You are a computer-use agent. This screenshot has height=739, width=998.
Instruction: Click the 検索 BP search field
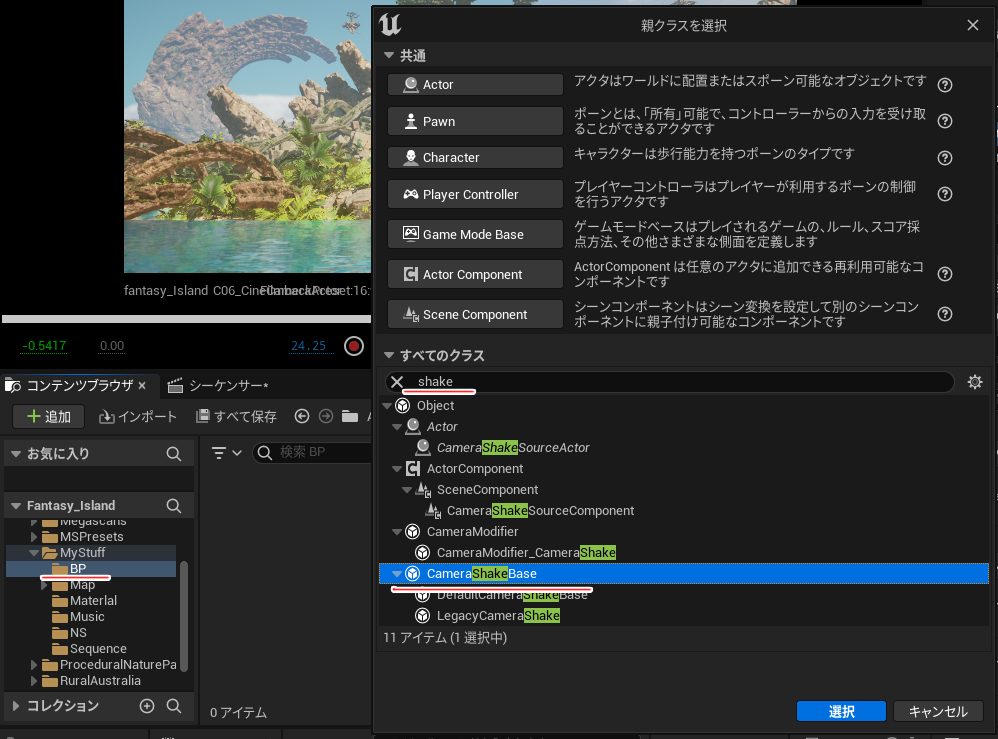click(x=310, y=453)
